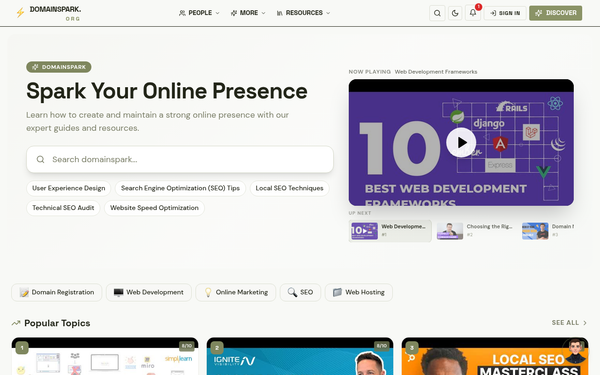Click the avatar chat assistant icon
The image size is (600, 375).
pyautogui.click(x=576, y=351)
